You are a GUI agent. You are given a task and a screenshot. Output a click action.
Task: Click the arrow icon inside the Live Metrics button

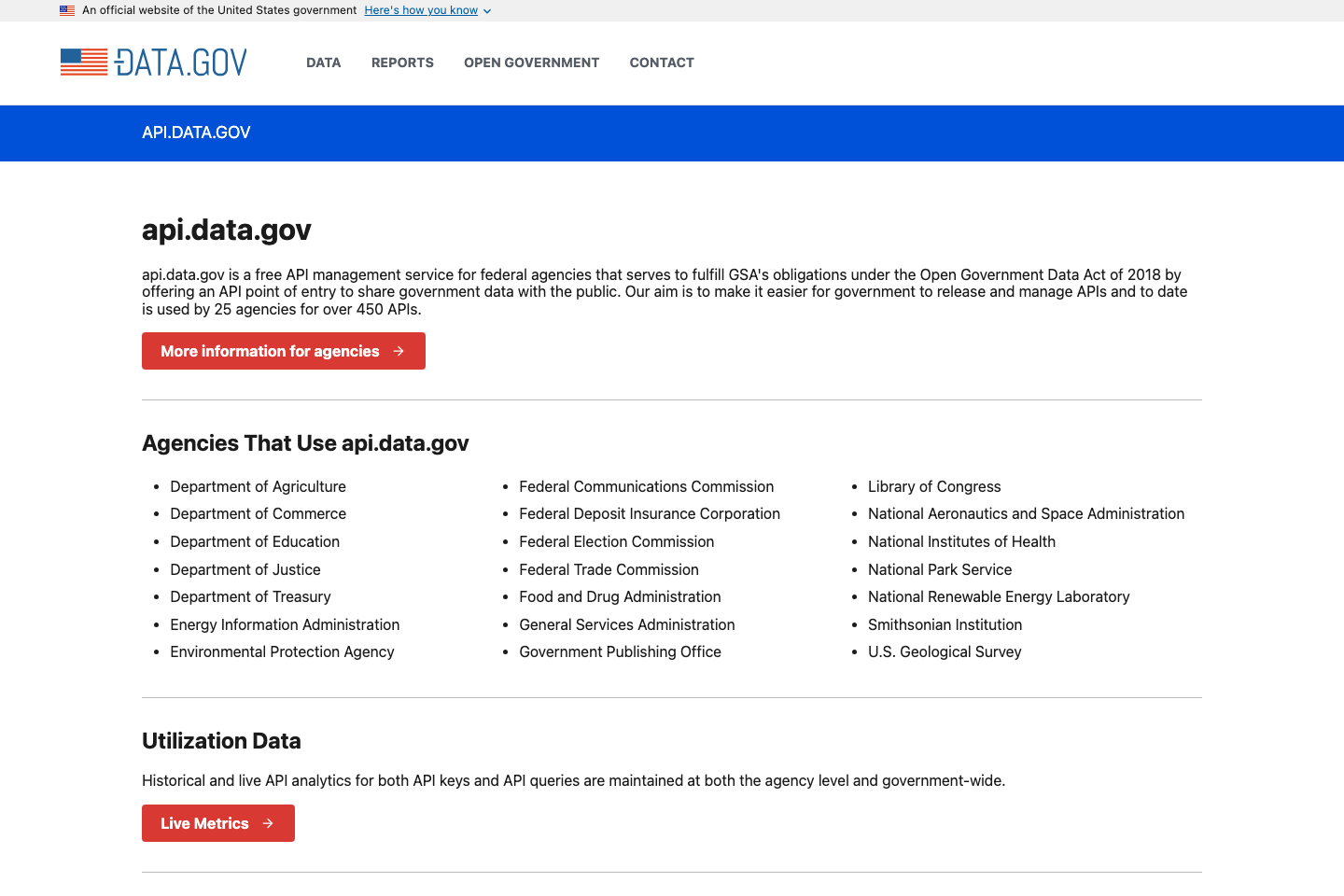tap(270, 823)
